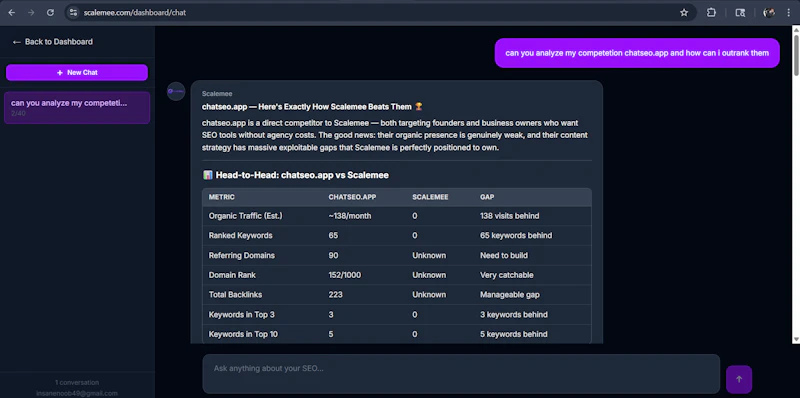Click the address bar URL scalemee.com/dashboard/chat
This screenshot has width=800, height=398.
pyautogui.click(x=135, y=13)
